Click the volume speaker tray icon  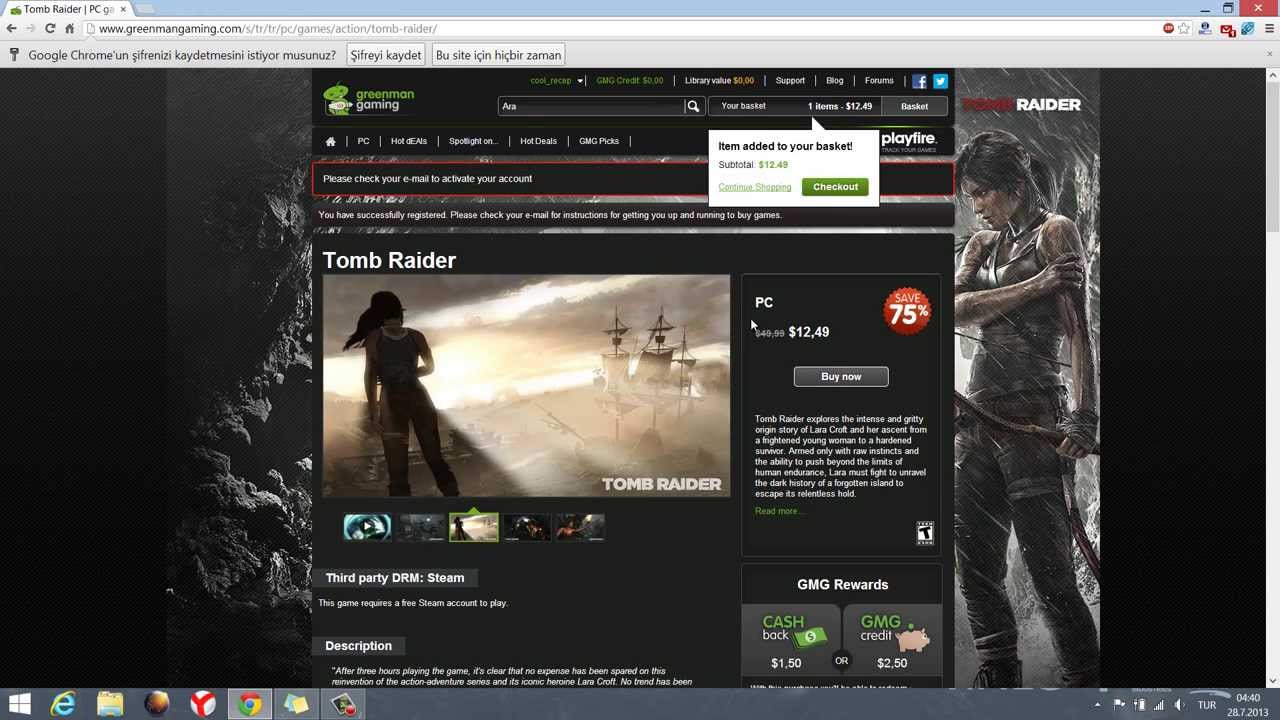[1179, 705]
